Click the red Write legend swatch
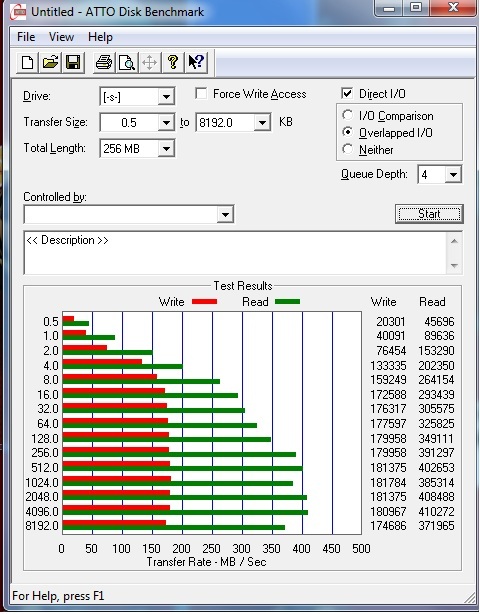 click(x=204, y=302)
